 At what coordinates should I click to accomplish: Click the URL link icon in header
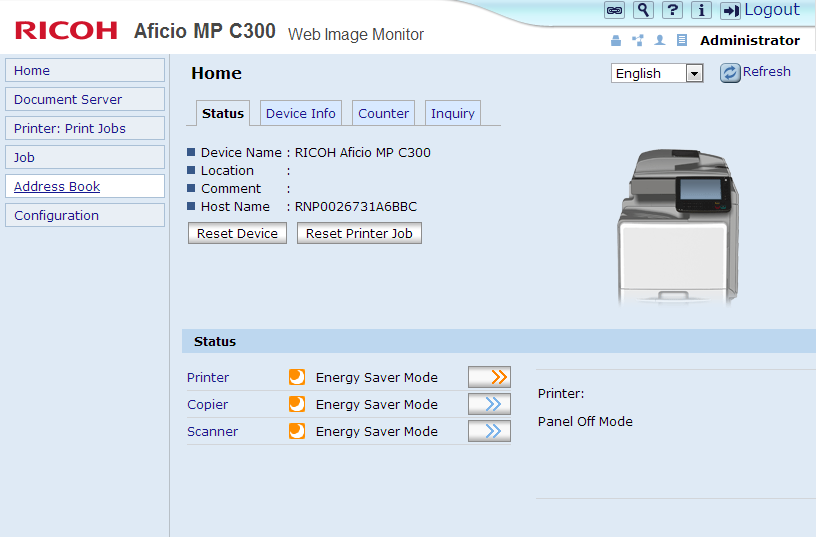coord(615,10)
